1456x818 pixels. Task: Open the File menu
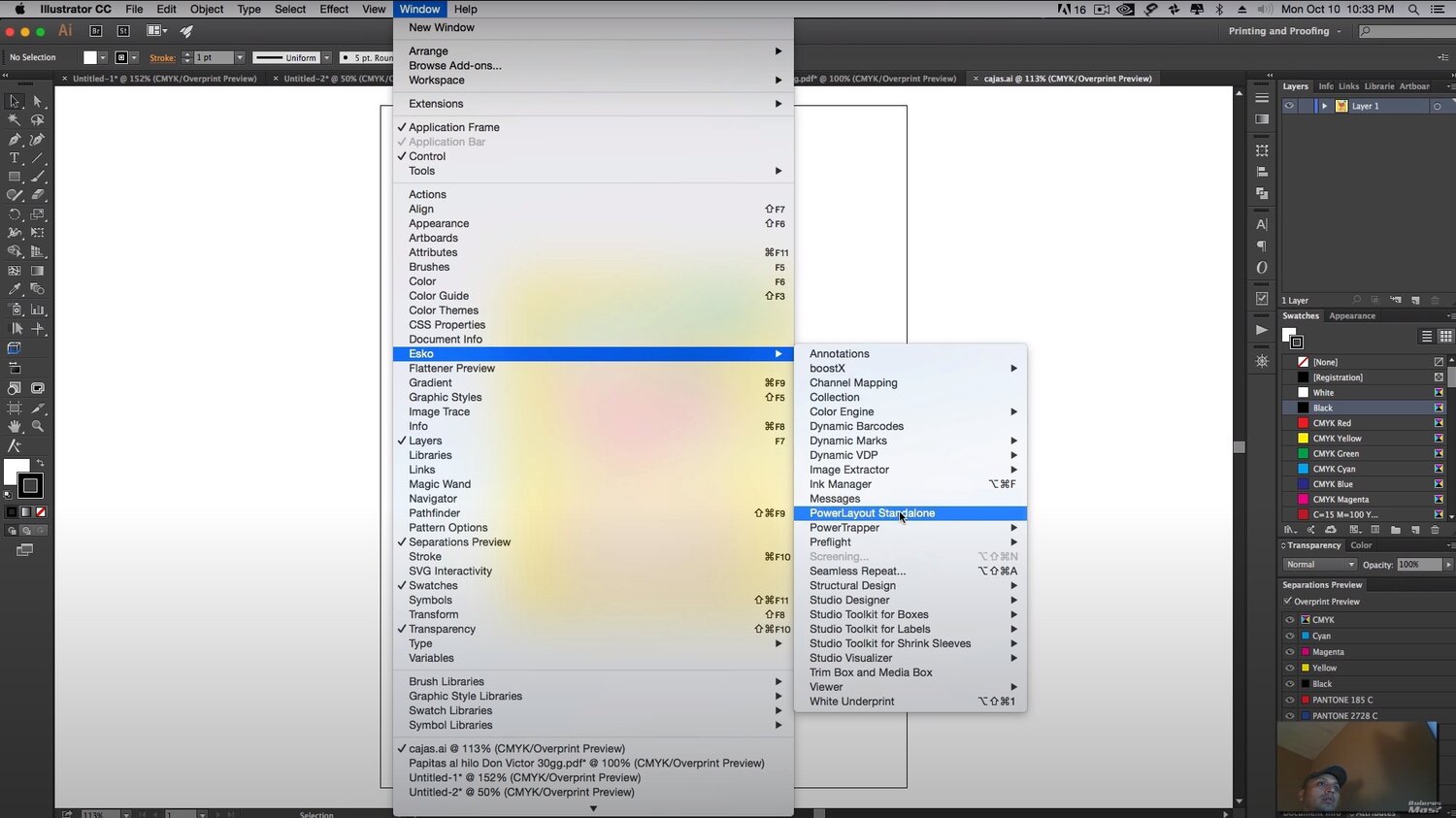tap(134, 9)
